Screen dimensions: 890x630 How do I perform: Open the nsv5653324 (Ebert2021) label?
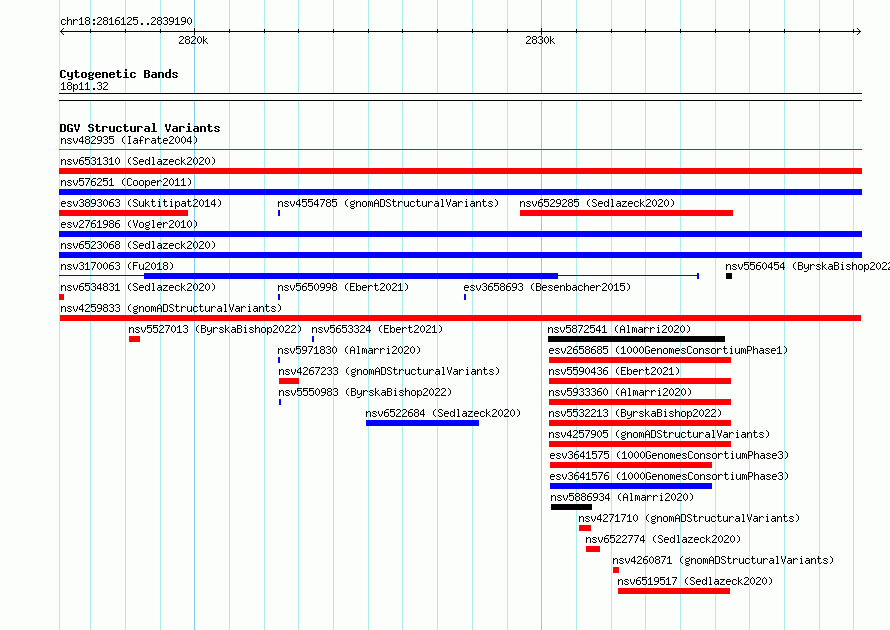click(x=377, y=329)
